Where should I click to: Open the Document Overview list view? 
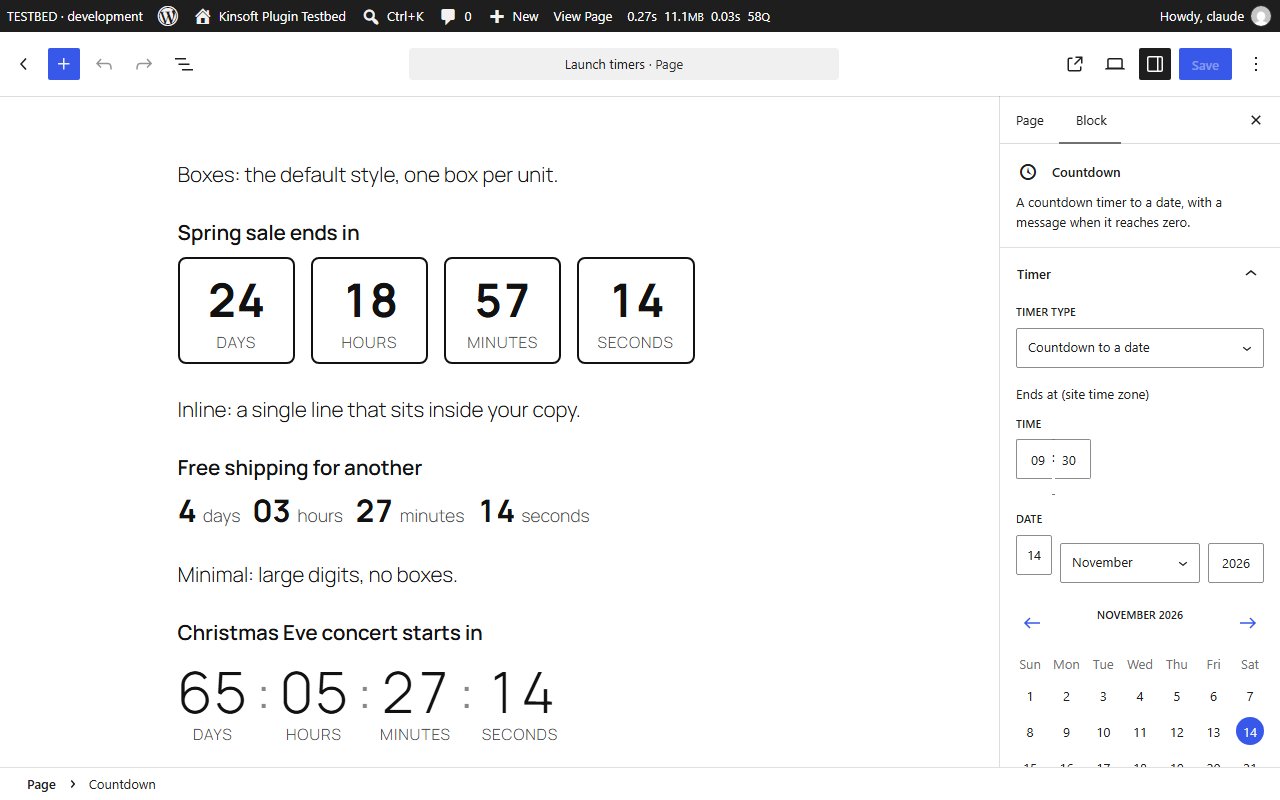pos(184,64)
